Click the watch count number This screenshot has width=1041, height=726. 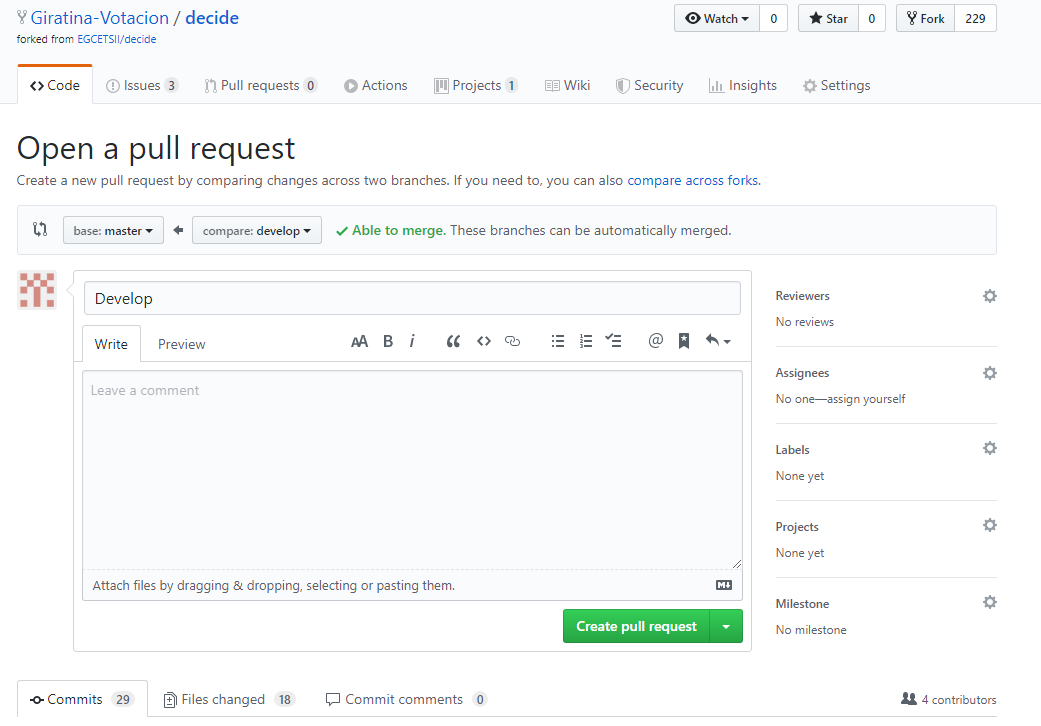(773, 19)
